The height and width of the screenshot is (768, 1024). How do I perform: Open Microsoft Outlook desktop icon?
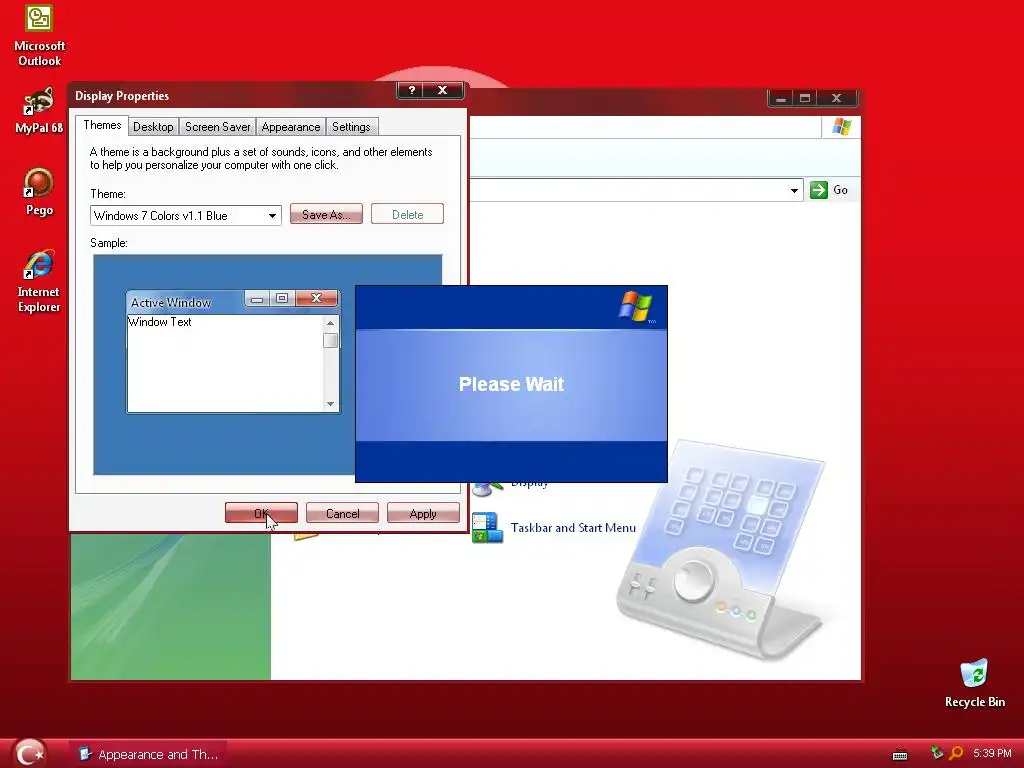click(39, 35)
